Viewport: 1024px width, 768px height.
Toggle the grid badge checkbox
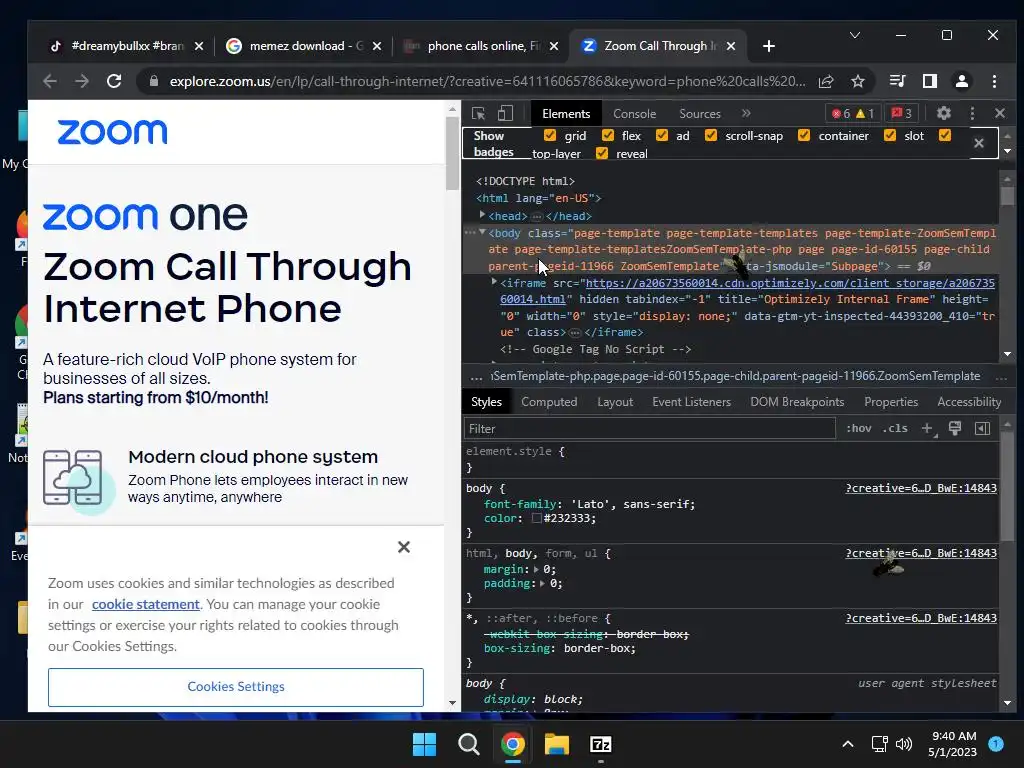(550, 135)
